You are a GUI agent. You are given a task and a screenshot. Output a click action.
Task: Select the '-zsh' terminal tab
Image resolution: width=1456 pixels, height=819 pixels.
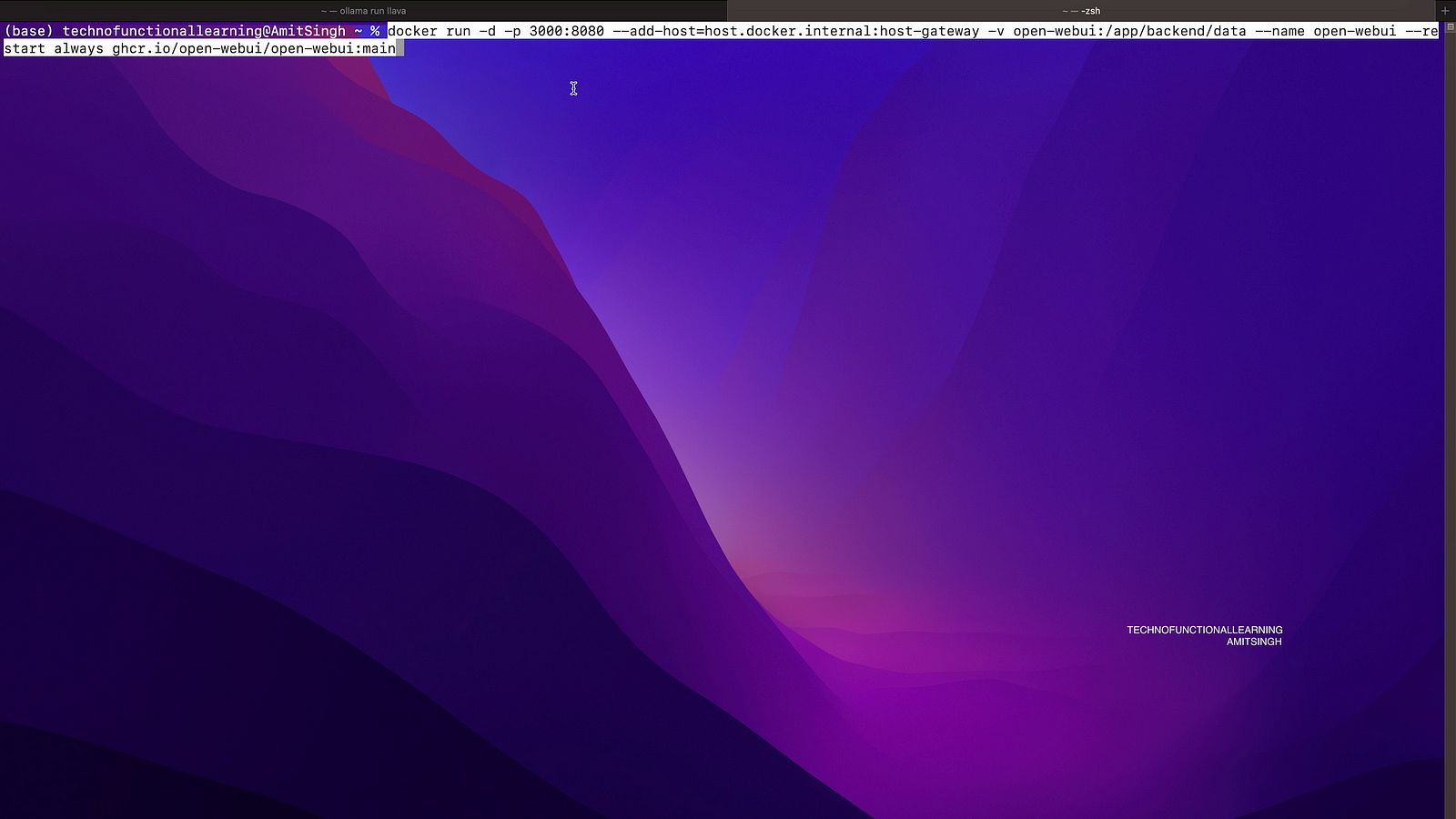1081,11
